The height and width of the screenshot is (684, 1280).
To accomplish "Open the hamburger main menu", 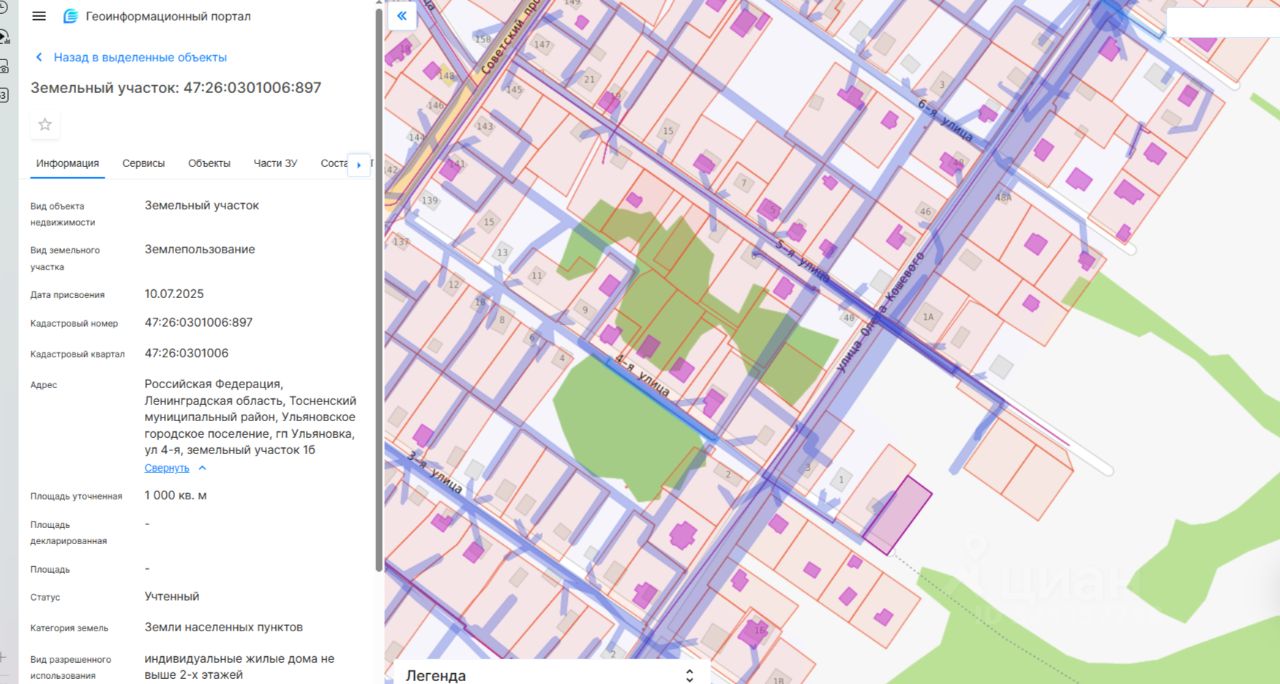I will (39, 16).
